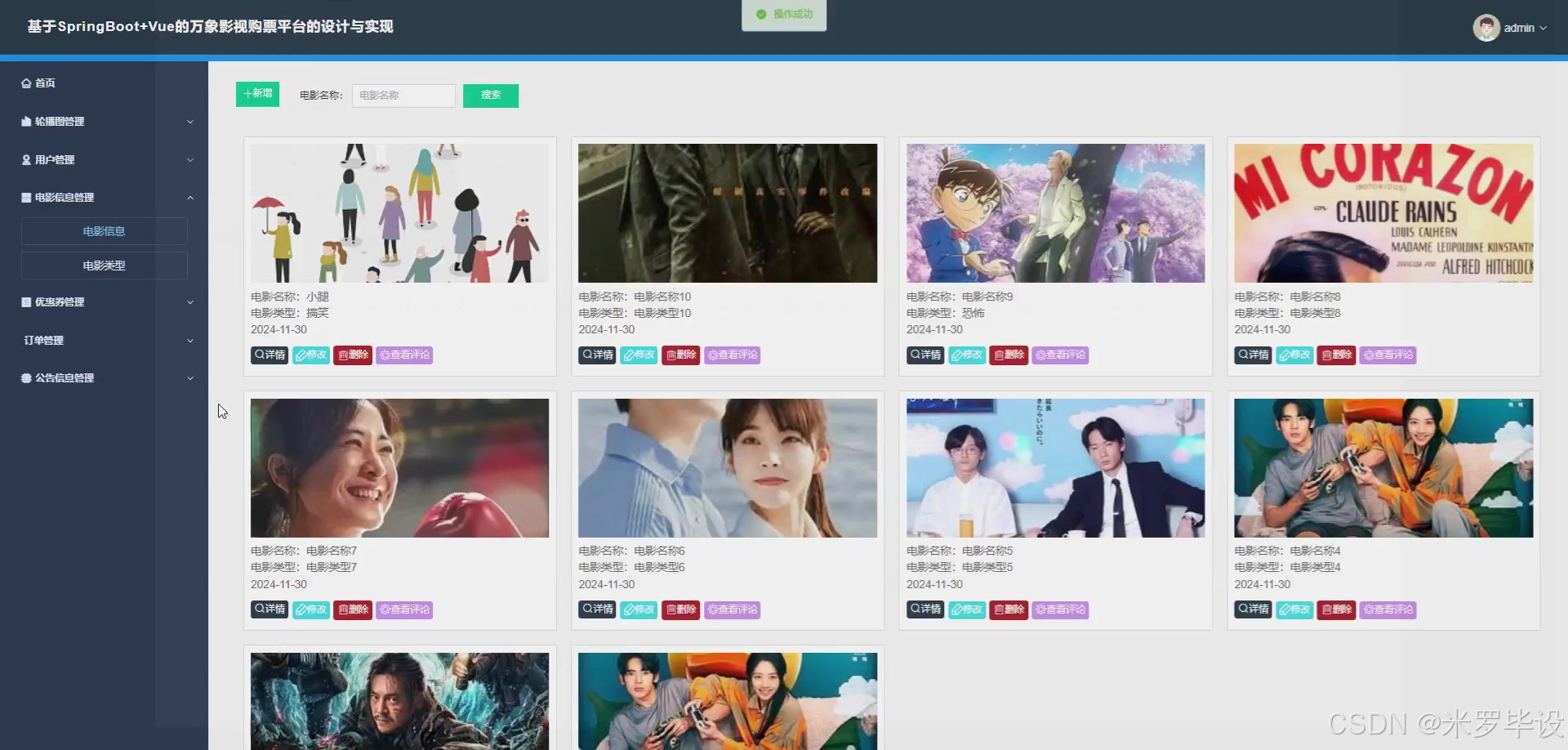Click 修改 for movie 小腿

[311, 355]
